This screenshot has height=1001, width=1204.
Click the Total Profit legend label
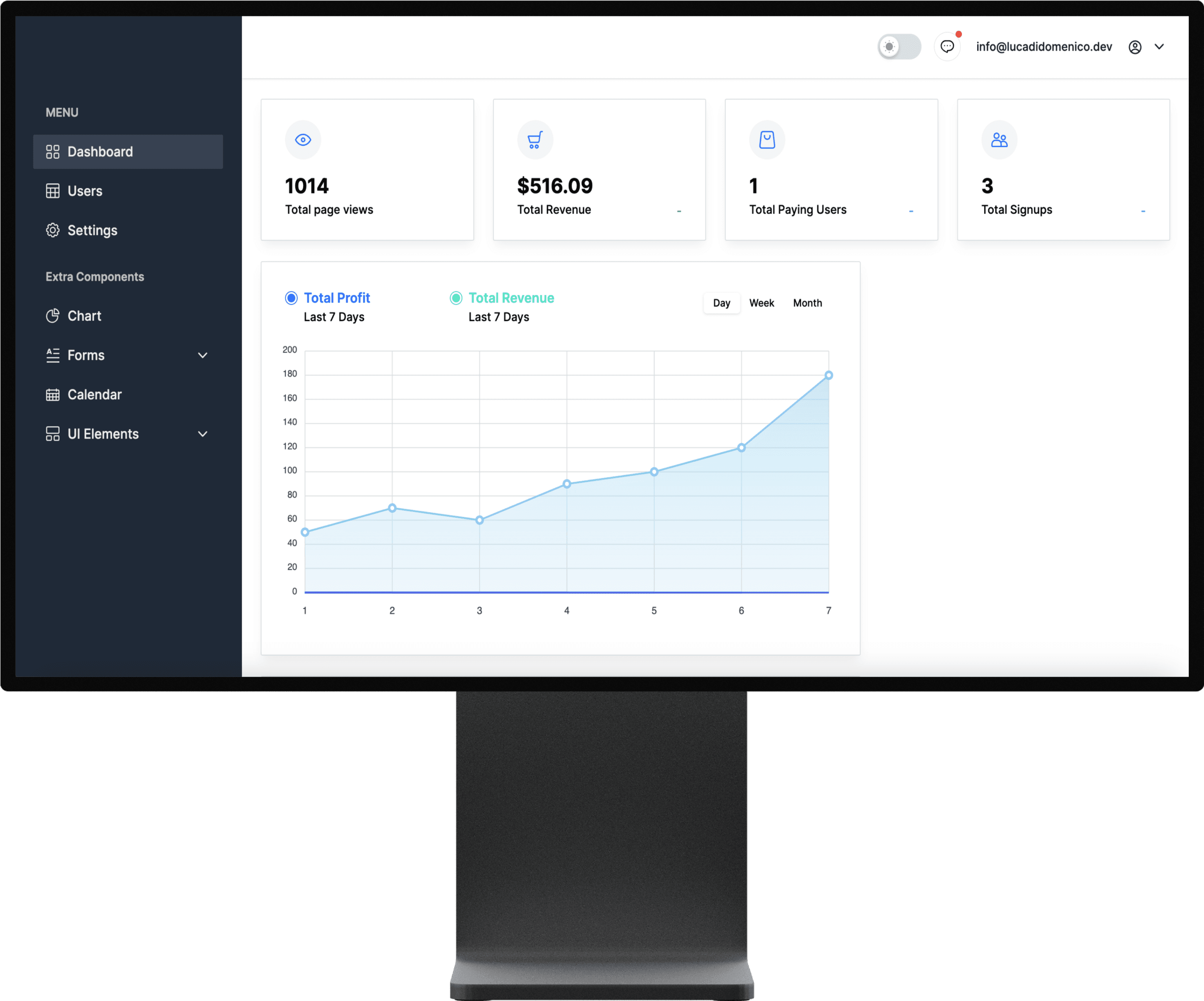[x=337, y=298]
